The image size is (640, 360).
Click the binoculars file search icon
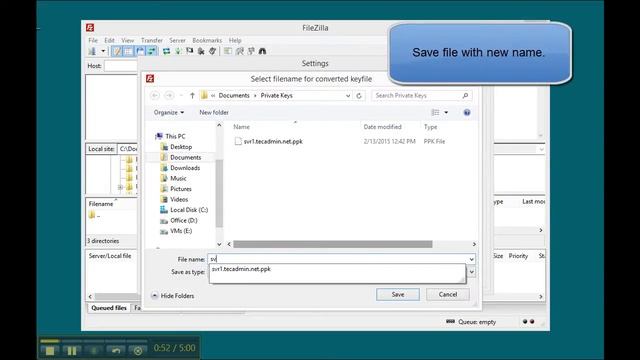[262, 51]
